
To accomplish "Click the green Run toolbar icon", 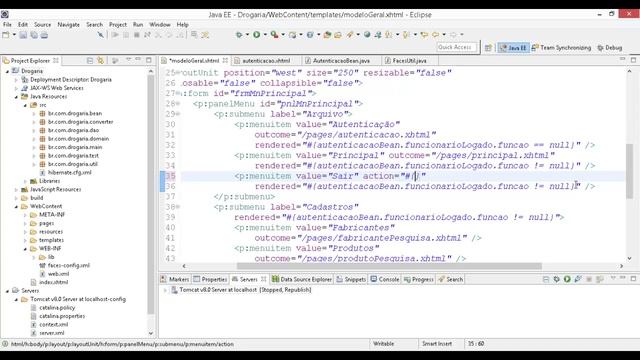I will coord(257,35).
